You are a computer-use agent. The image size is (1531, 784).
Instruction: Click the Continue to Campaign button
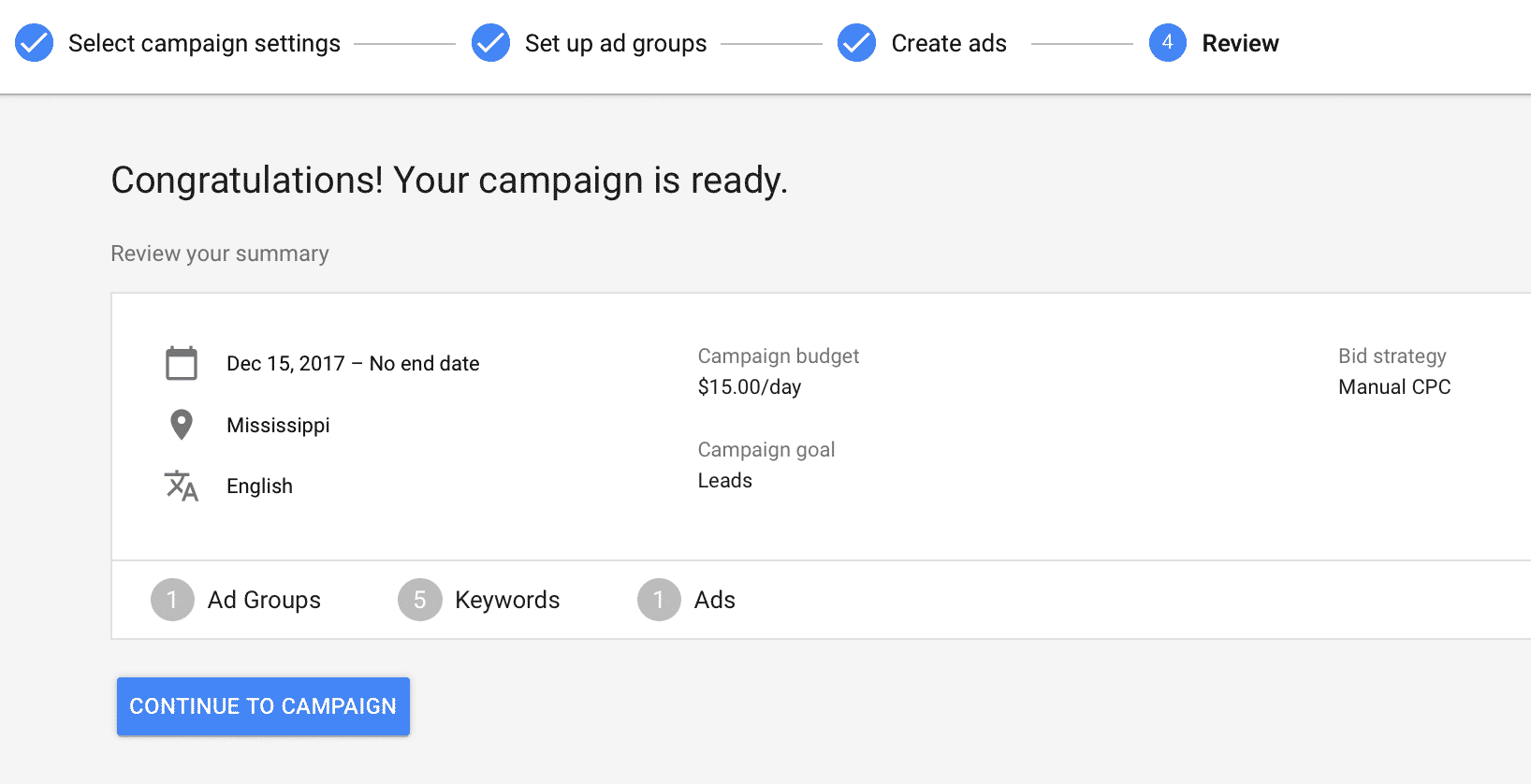[x=263, y=706]
